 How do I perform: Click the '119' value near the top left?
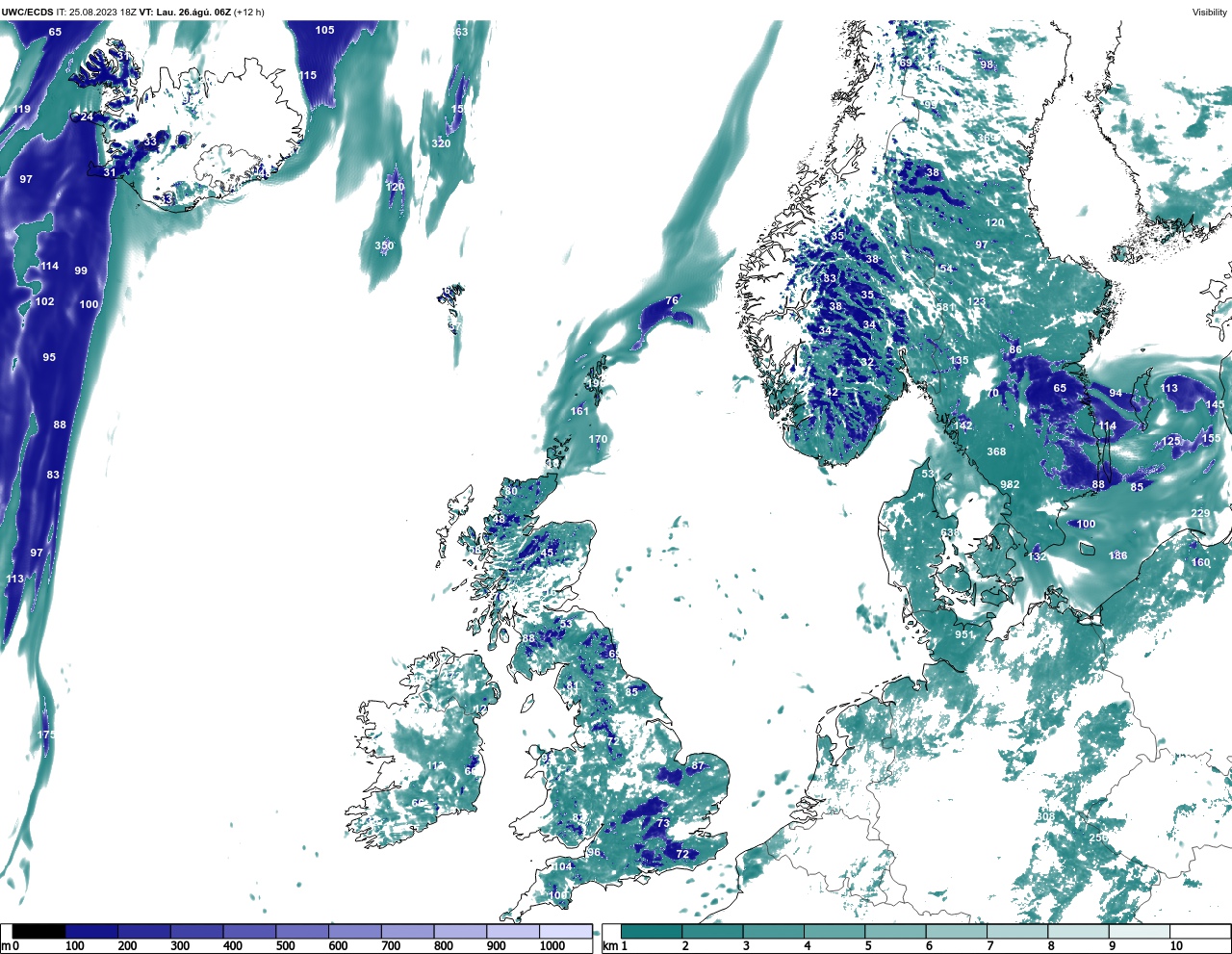click(x=21, y=109)
